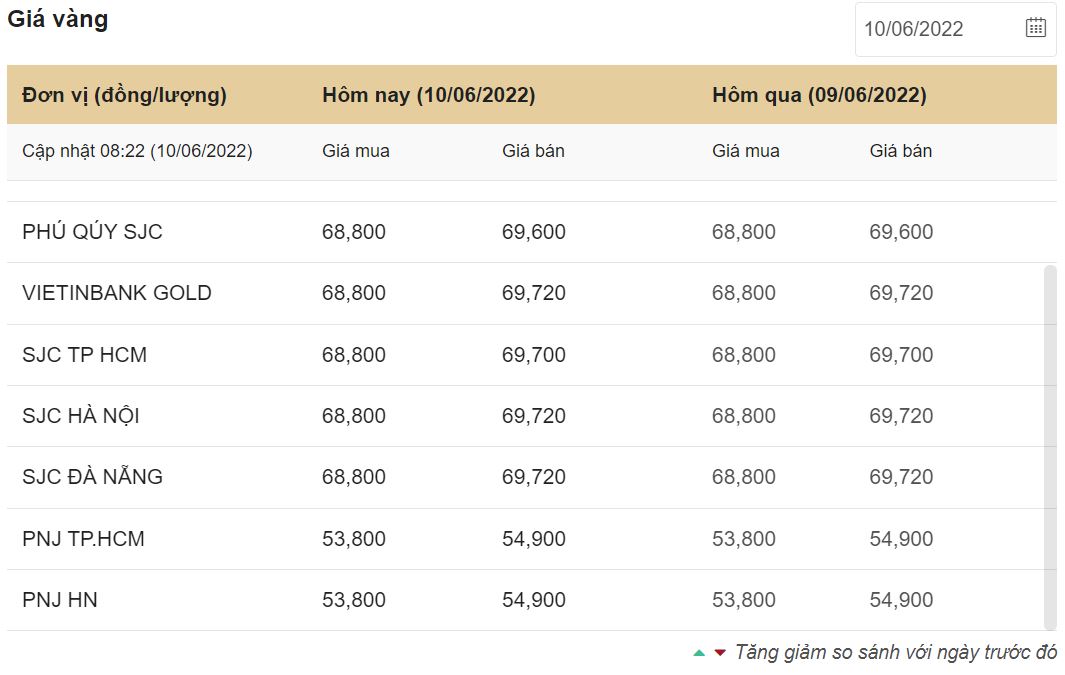Click the PNJ TP.HCM row label
Viewport: 1065px width, 675px height.
[83, 539]
